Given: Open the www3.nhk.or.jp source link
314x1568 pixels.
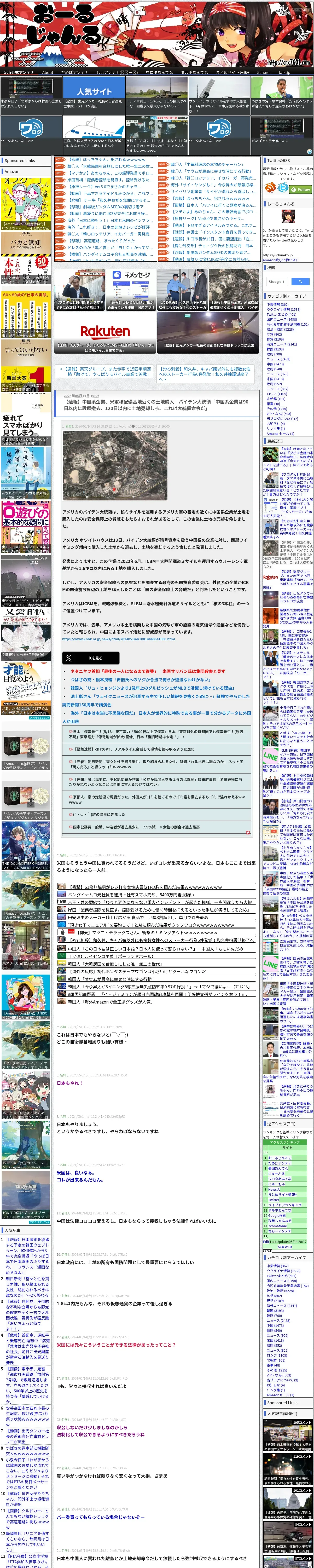Looking at the screenshot, I should click(x=118, y=639).
